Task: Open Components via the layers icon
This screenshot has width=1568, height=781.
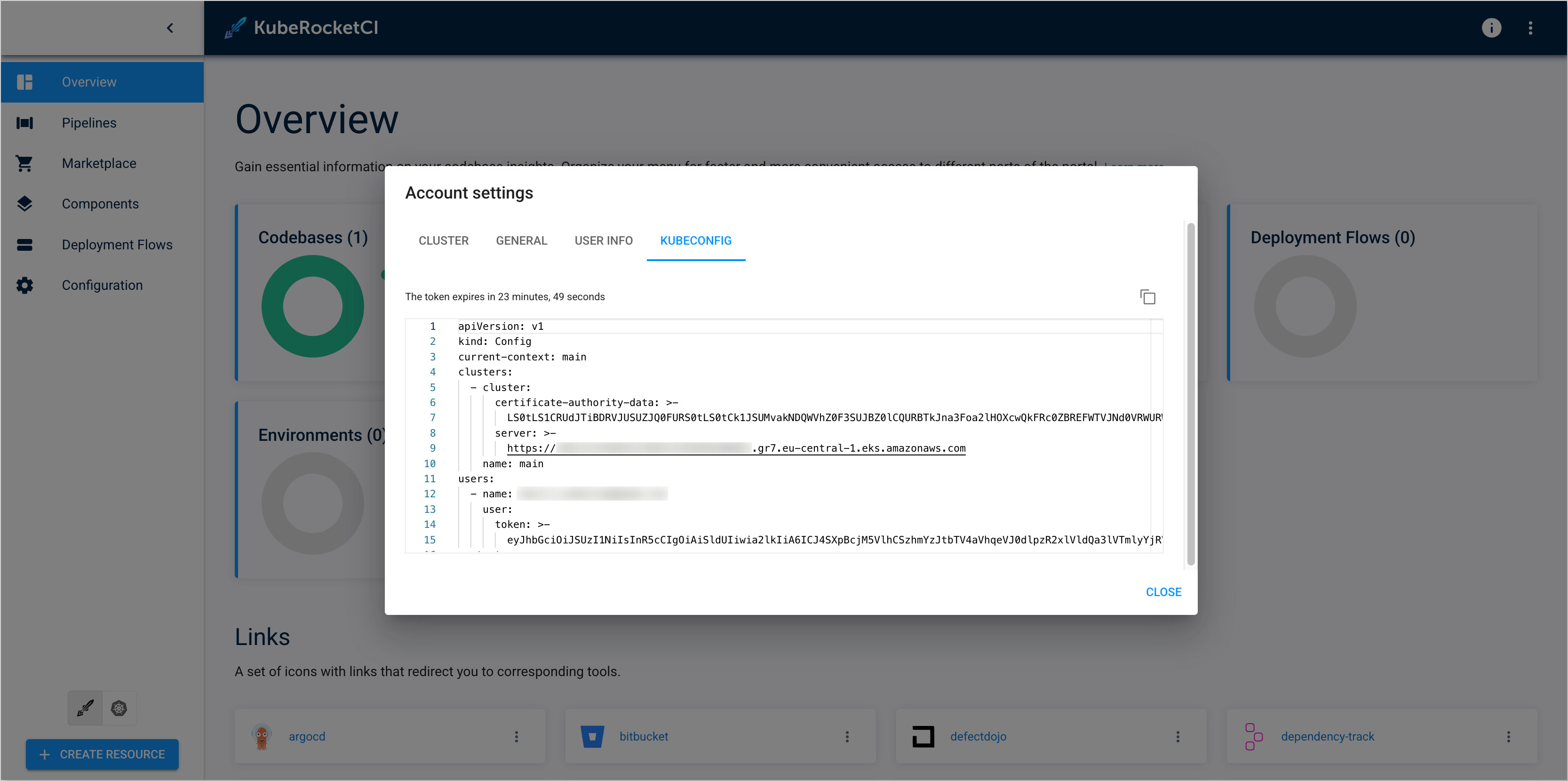Action: coord(24,204)
